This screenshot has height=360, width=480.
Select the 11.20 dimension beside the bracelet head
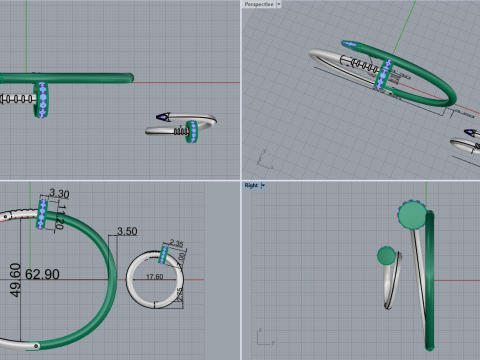point(60,217)
